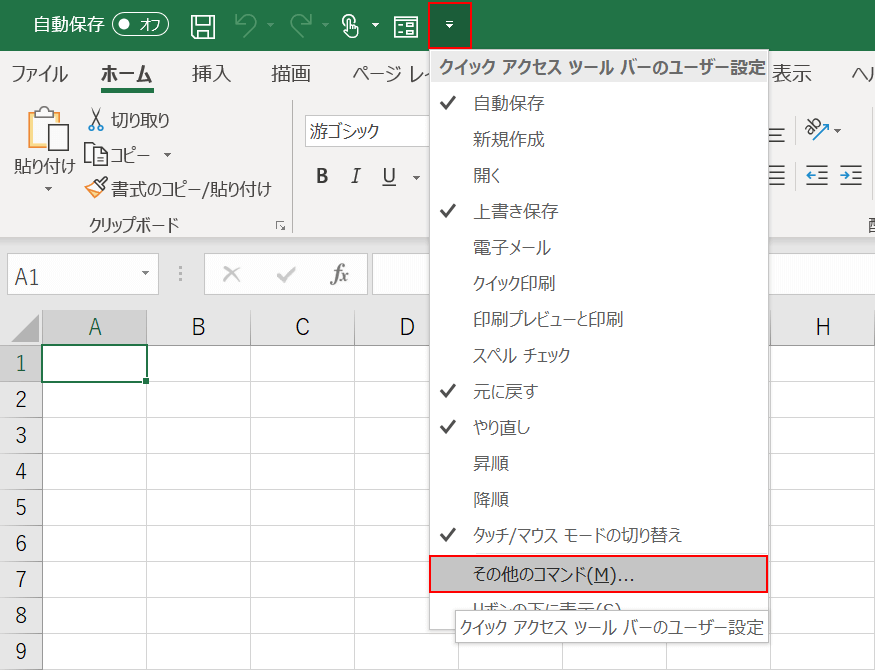The height and width of the screenshot is (670, 875).
Task: Click the Redo icon
Action: (299, 27)
